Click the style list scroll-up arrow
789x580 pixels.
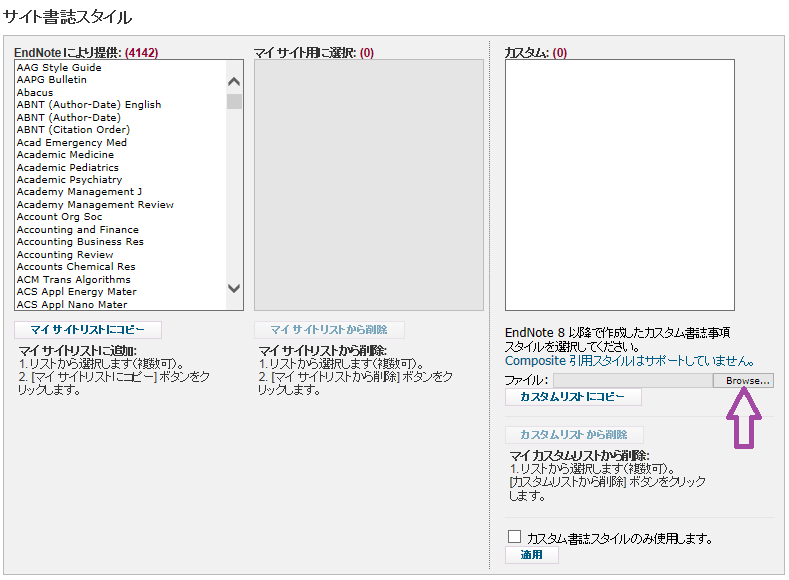coord(234,81)
